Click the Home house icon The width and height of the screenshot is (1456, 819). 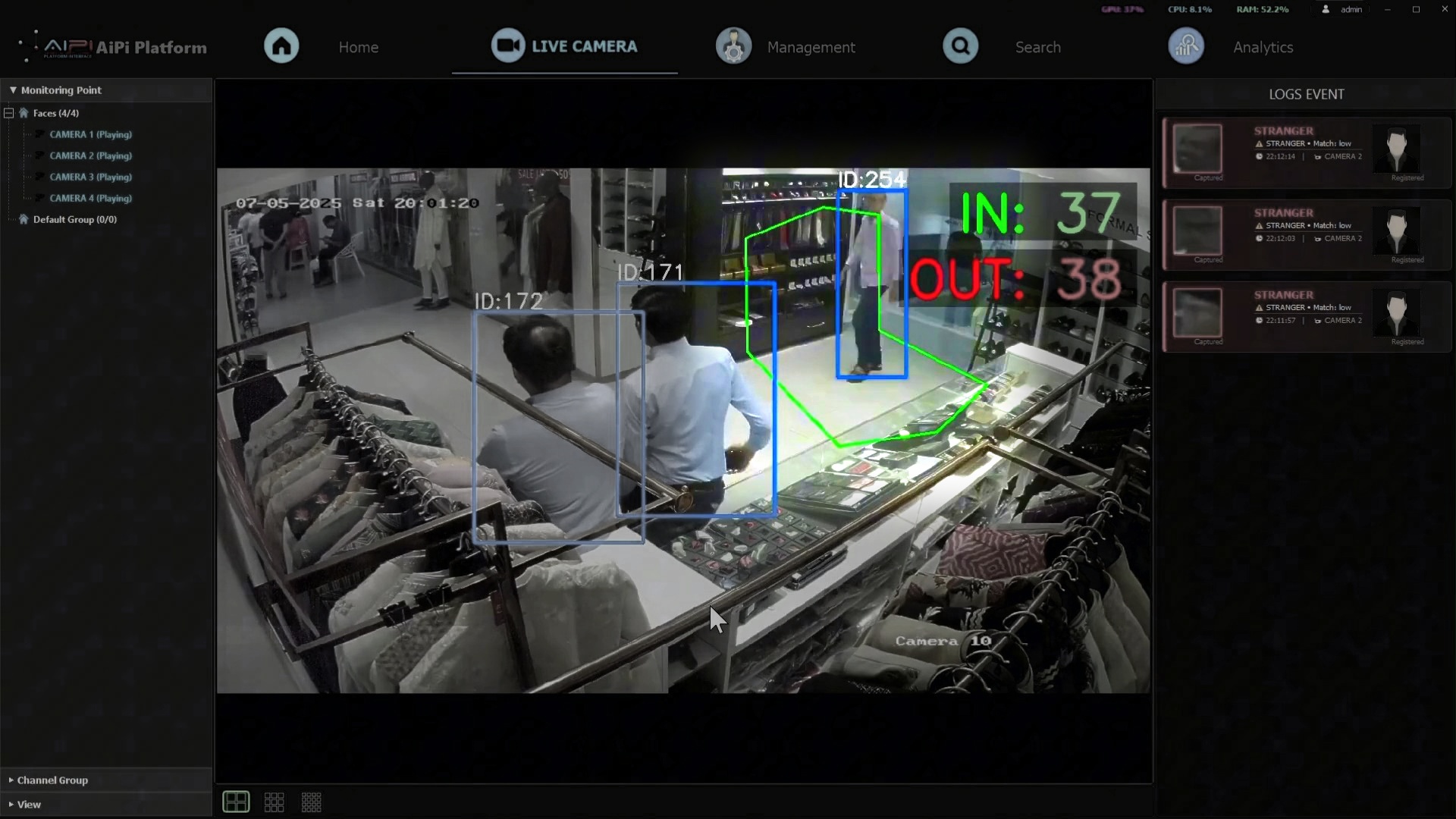pyautogui.click(x=281, y=46)
